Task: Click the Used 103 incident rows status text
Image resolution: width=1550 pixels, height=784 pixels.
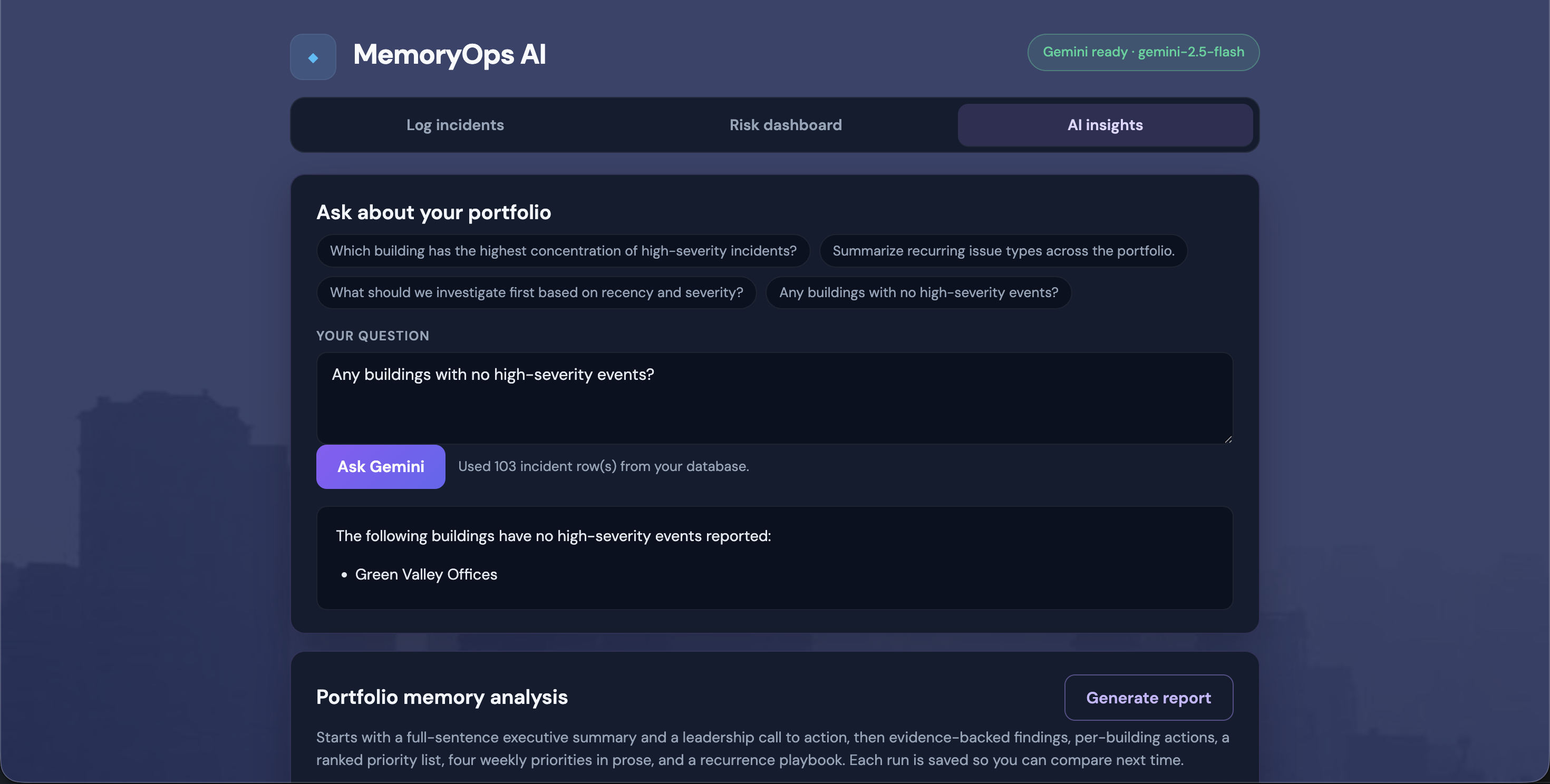Action: tap(604, 466)
